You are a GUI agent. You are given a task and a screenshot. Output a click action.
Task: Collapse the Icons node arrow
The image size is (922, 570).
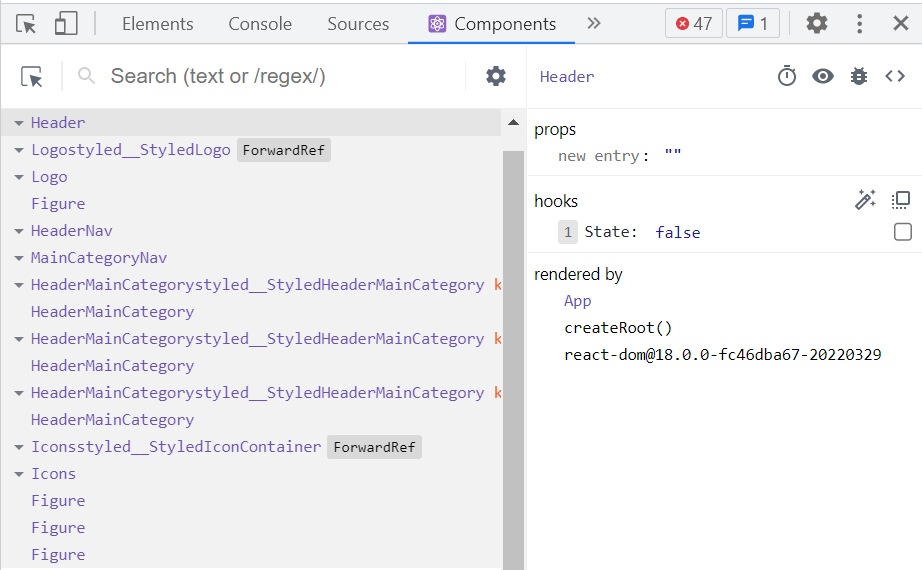[x=19, y=474]
